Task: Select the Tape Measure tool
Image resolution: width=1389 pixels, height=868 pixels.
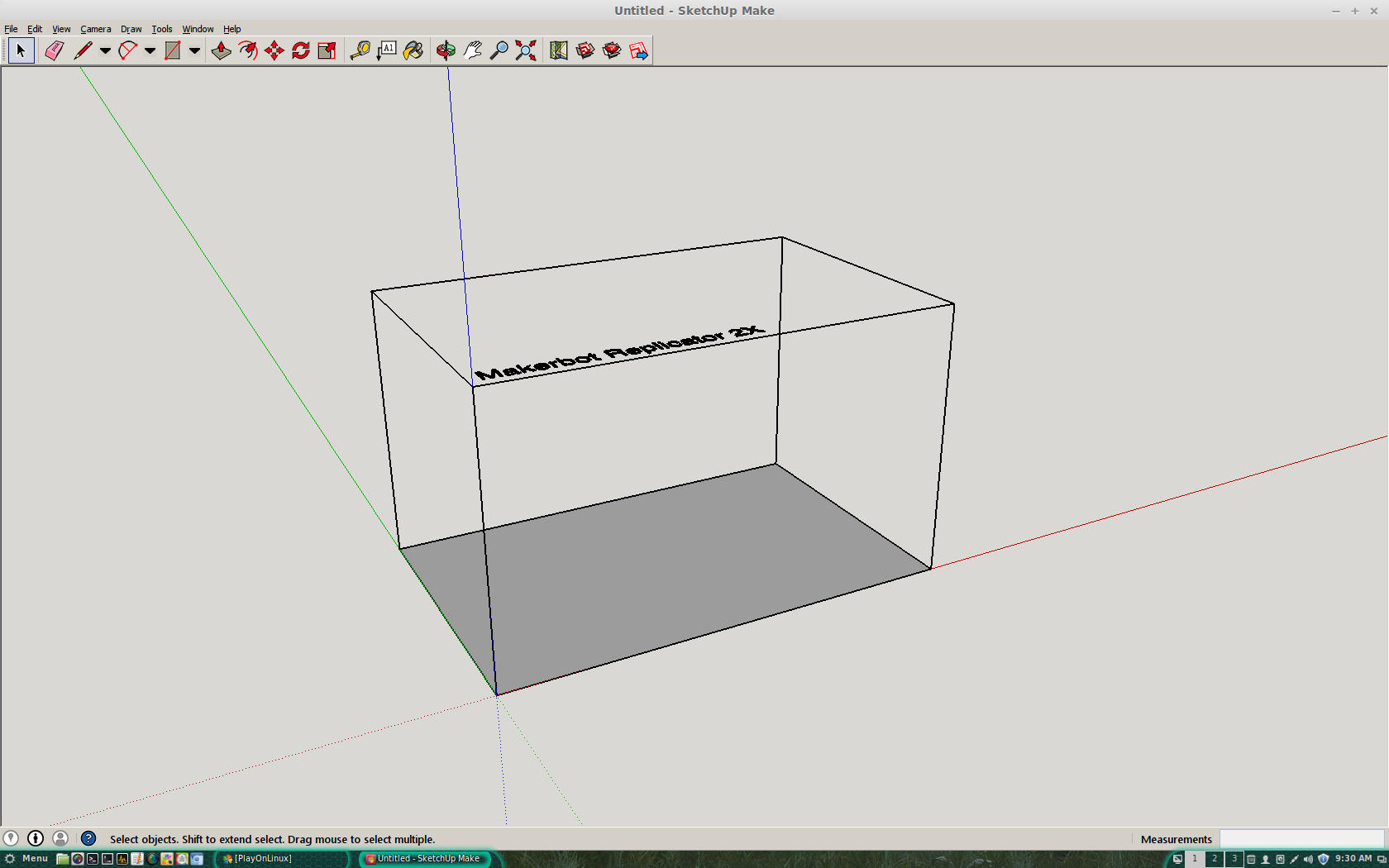Action: coord(360,51)
